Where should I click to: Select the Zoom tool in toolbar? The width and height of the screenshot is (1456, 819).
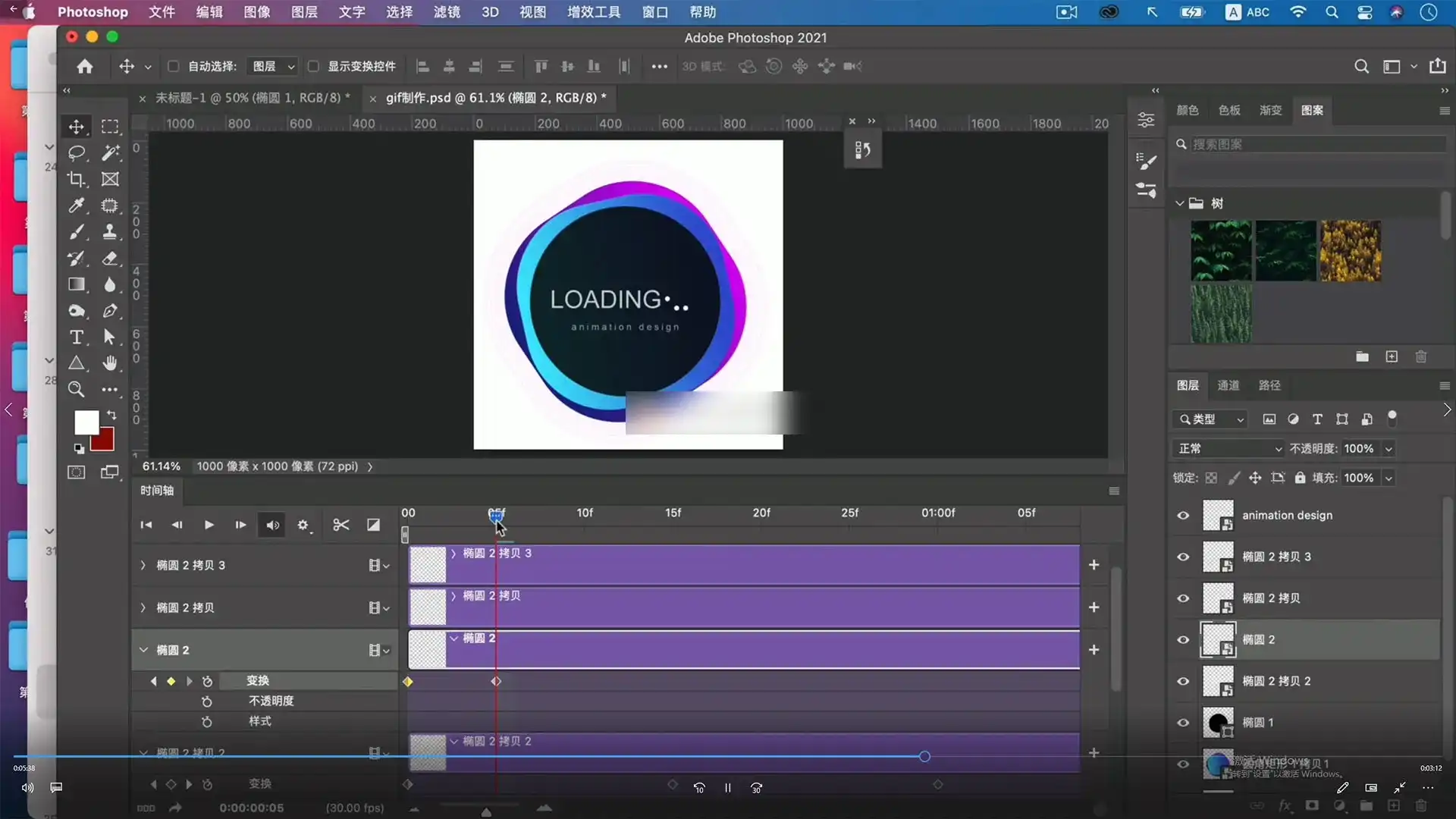tap(77, 390)
